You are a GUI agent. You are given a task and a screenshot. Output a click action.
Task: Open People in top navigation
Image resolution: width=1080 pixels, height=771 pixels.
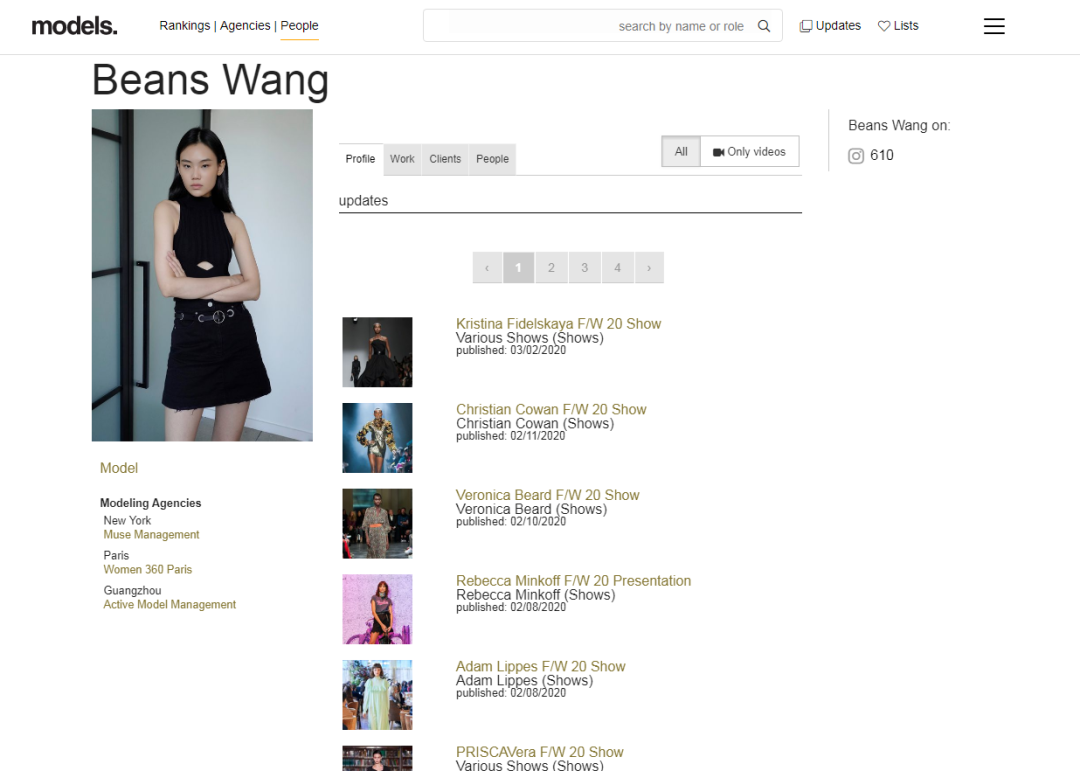(x=299, y=25)
